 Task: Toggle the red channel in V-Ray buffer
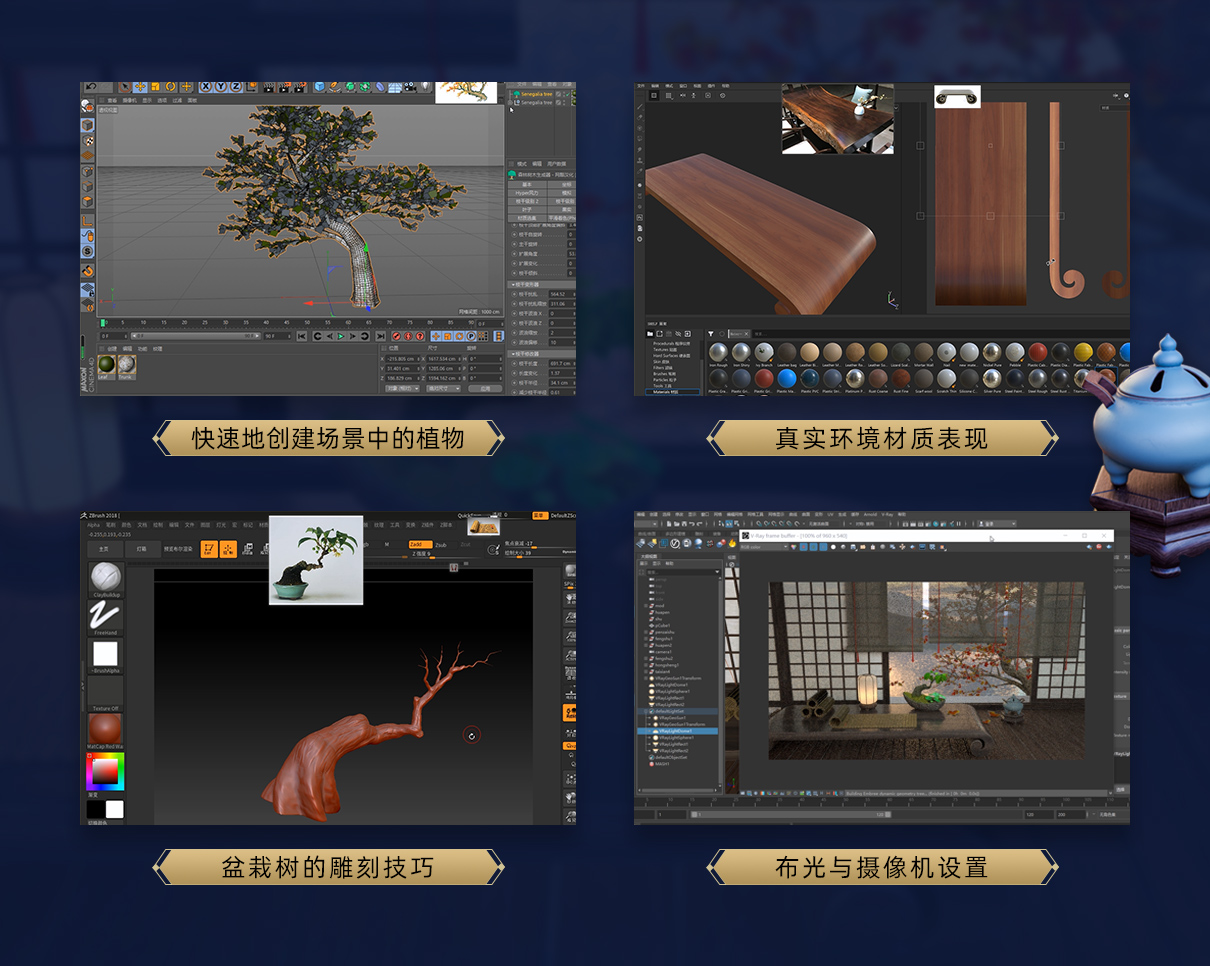803,547
